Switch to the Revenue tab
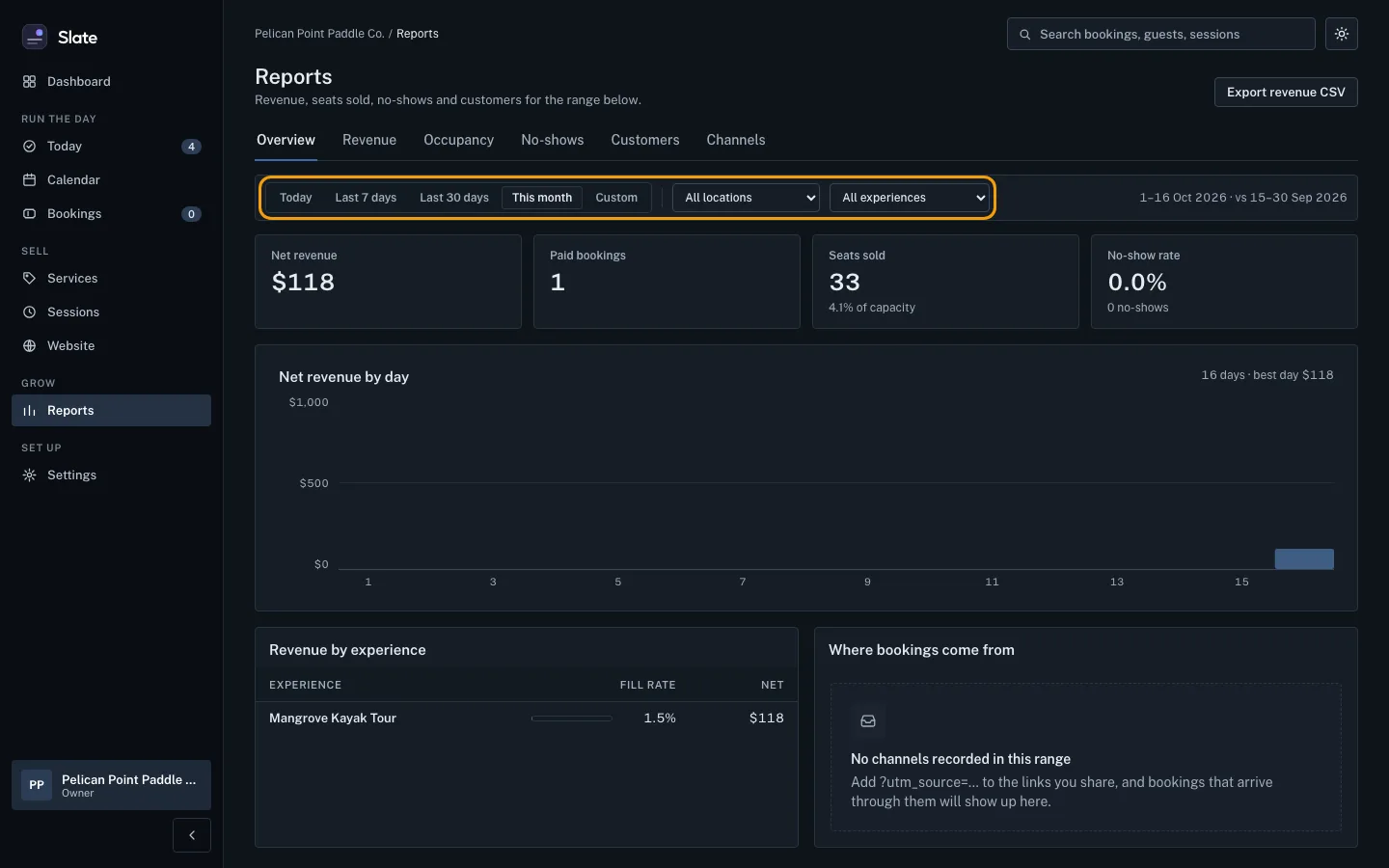1389x868 pixels. click(369, 140)
